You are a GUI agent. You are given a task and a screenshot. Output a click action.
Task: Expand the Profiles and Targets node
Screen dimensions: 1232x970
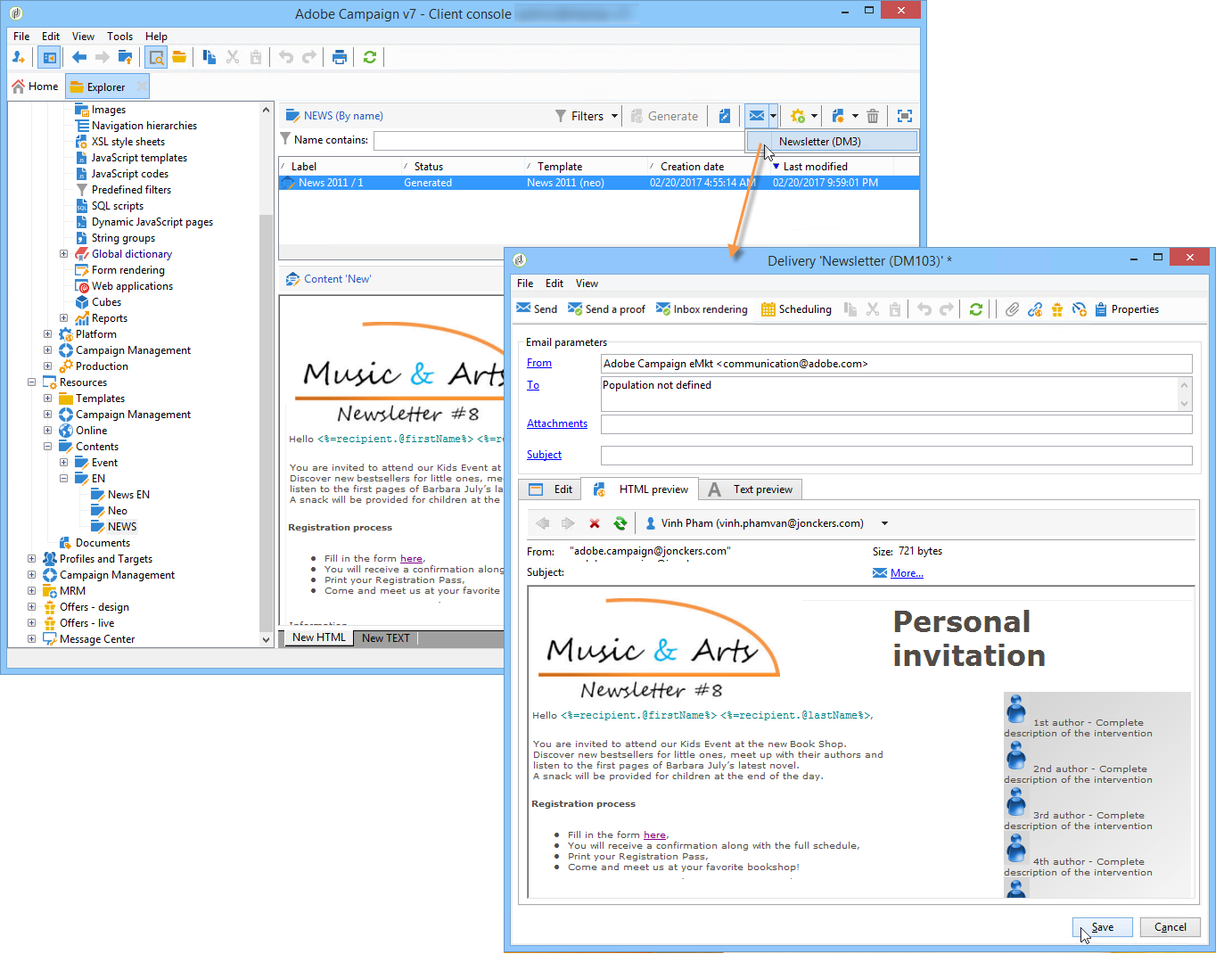pyautogui.click(x=31, y=559)
